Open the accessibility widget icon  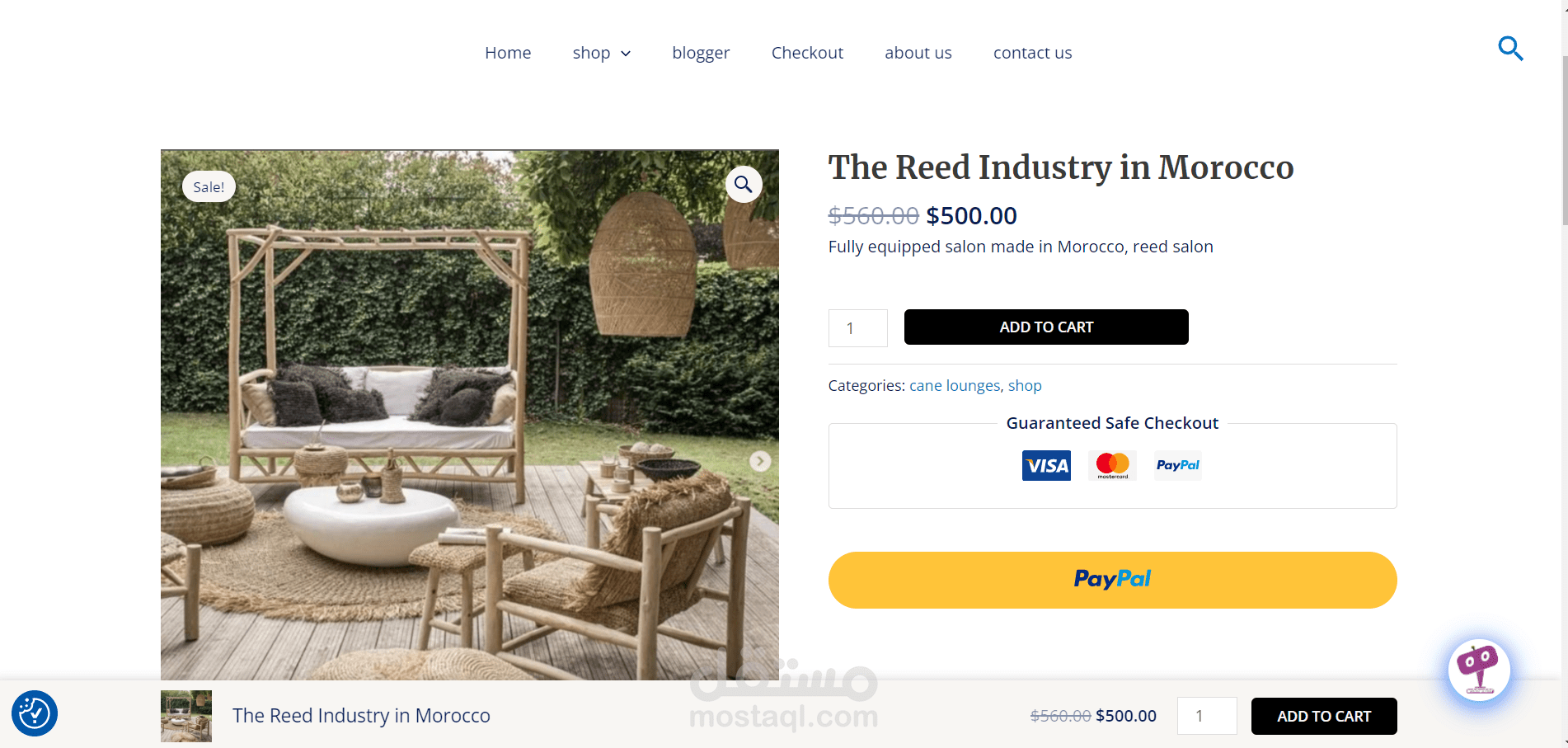click(35, 713)
